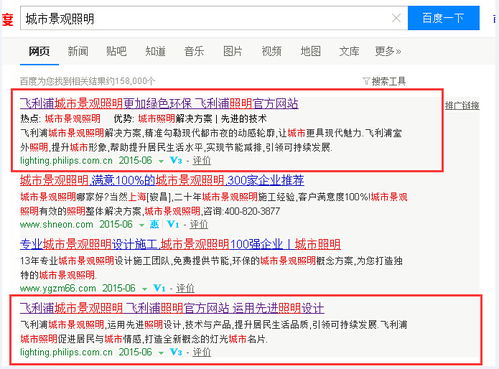Viewport: 499px width, 369px height.
Task: Click the V1 badge on shneon result
Action: 173,224
